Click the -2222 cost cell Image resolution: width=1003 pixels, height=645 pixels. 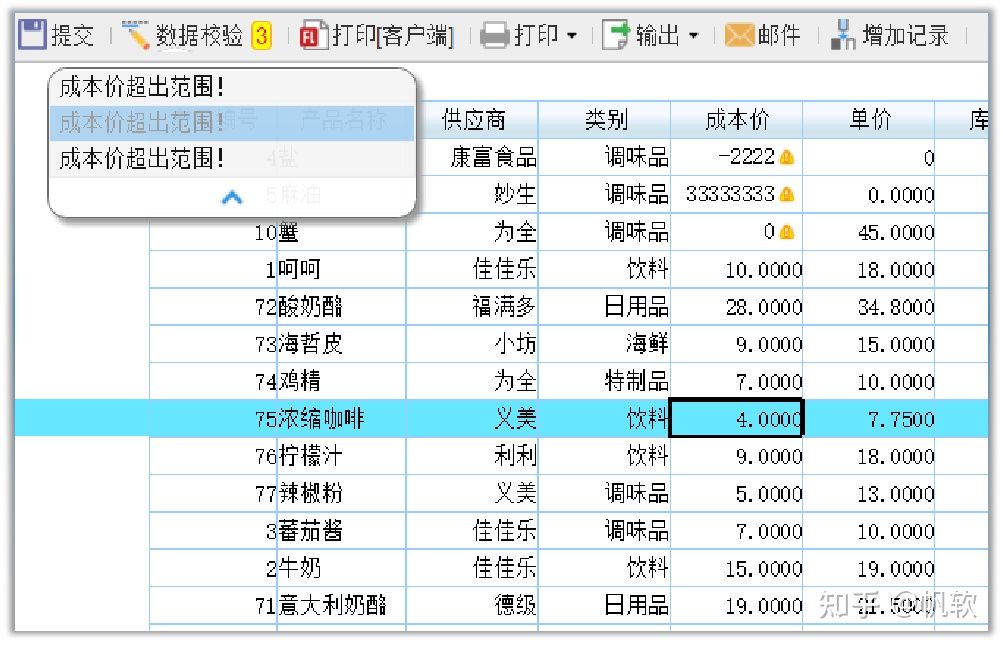click(x=736, y=157)
